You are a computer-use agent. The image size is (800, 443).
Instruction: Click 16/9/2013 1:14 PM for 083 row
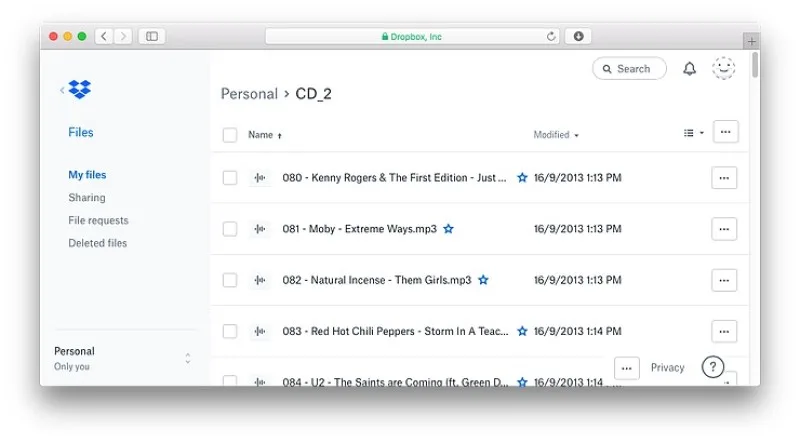coord(578,331)
